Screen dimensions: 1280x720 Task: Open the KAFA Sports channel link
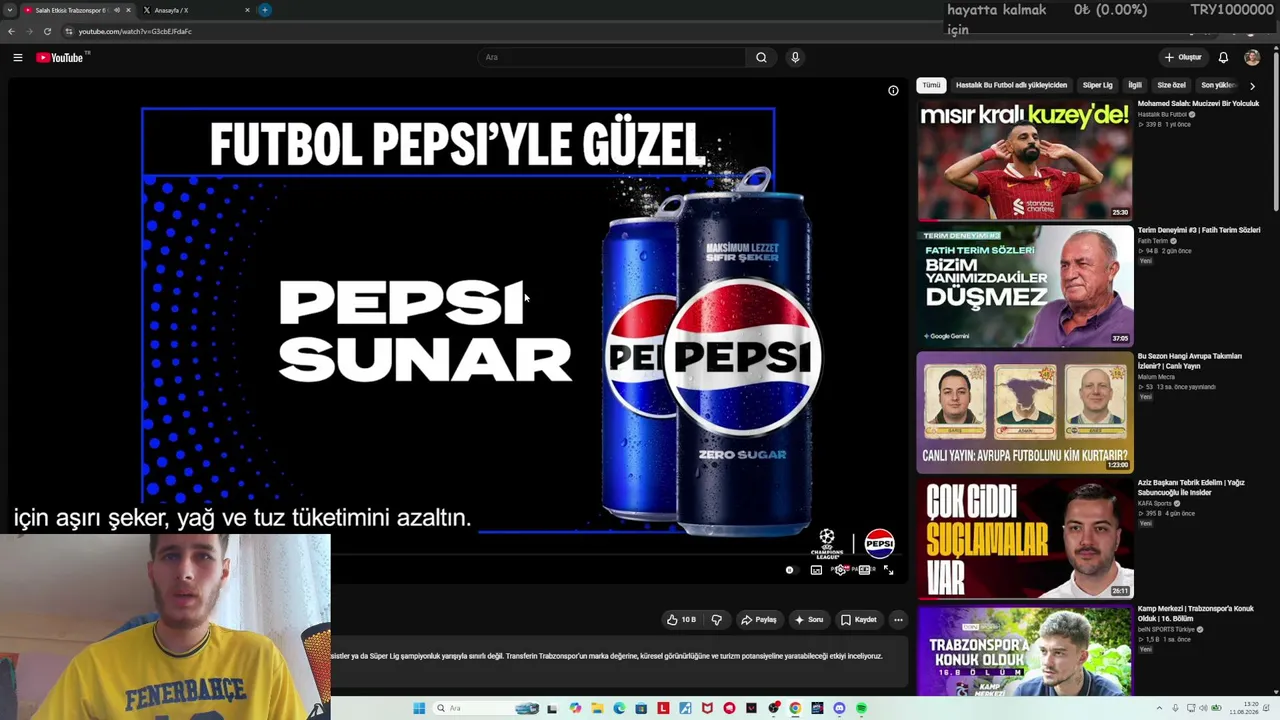[1154, 504]
